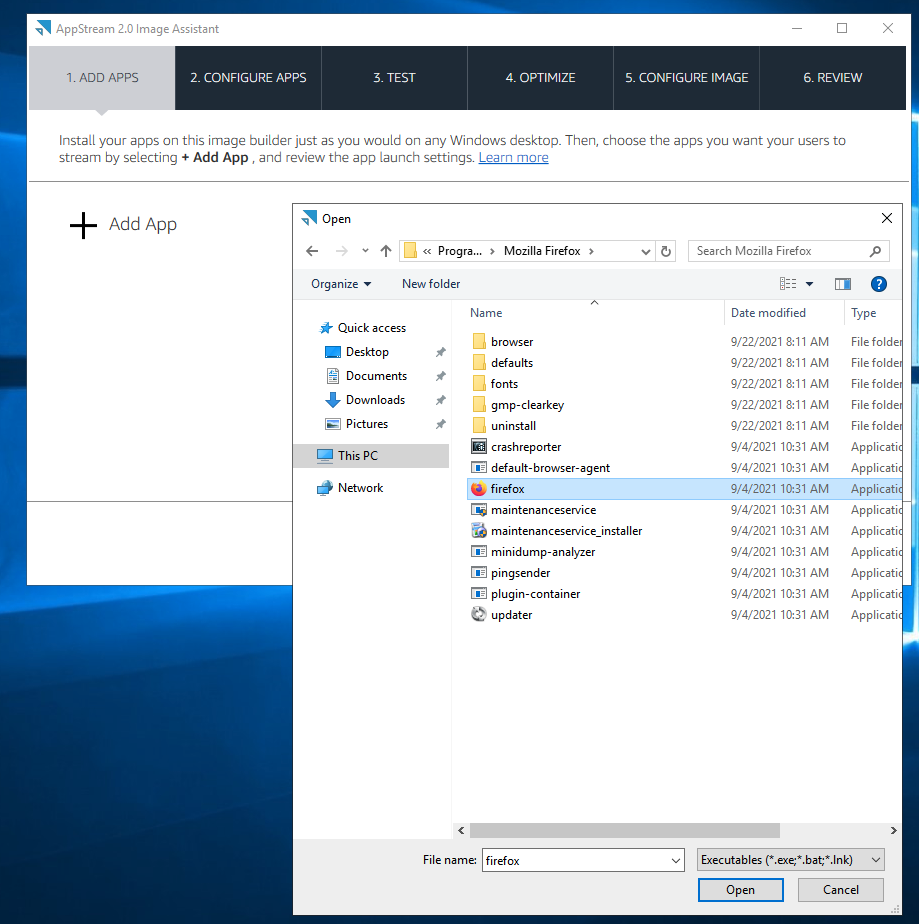Image resolution: width=919 pixels, height=924 pixels.
Task: Switch to the 4. OPTIMIZE tab
Action: coord(540,78)
